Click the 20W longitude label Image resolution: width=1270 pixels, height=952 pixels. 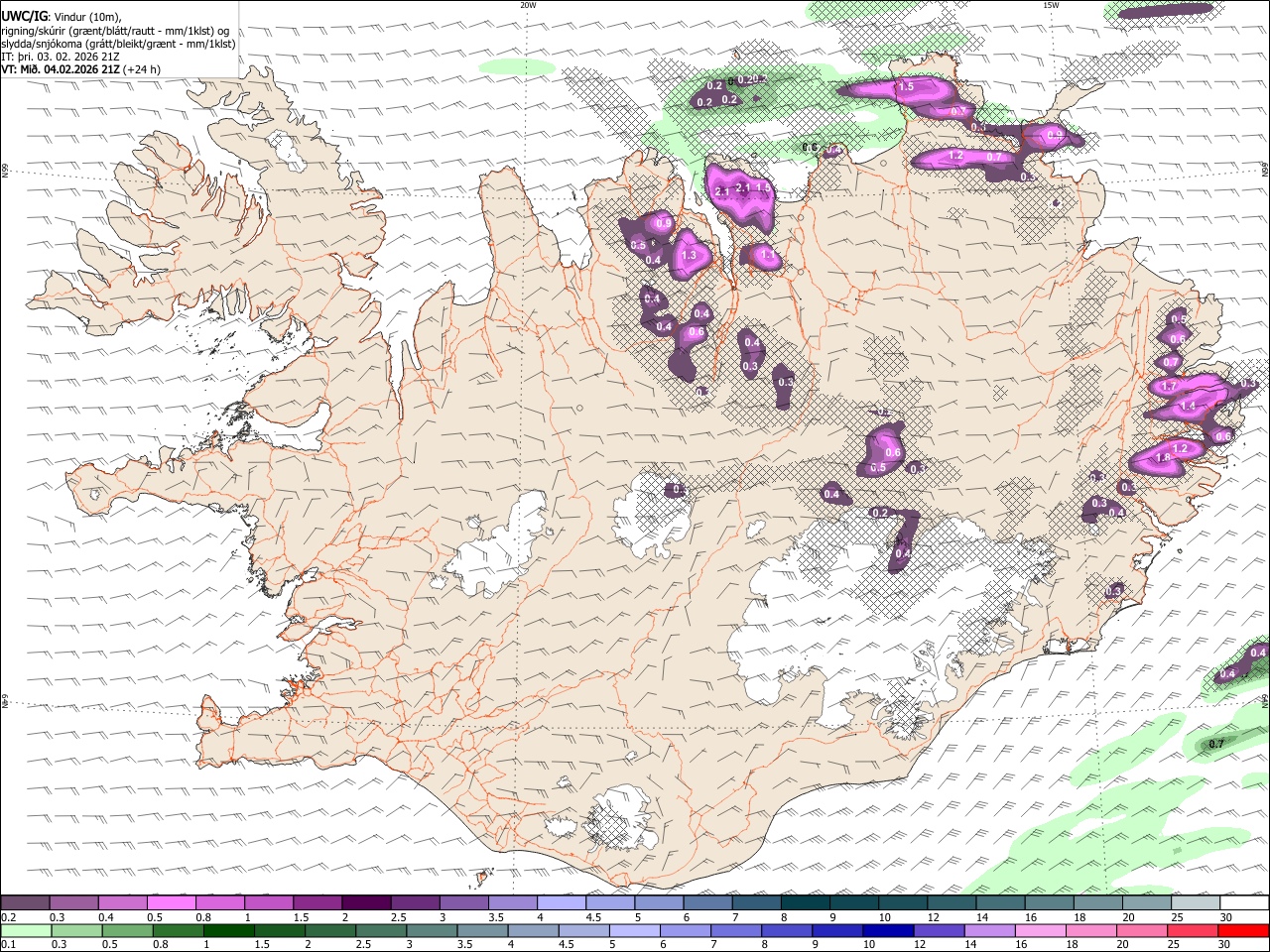[x=528, y=5]
